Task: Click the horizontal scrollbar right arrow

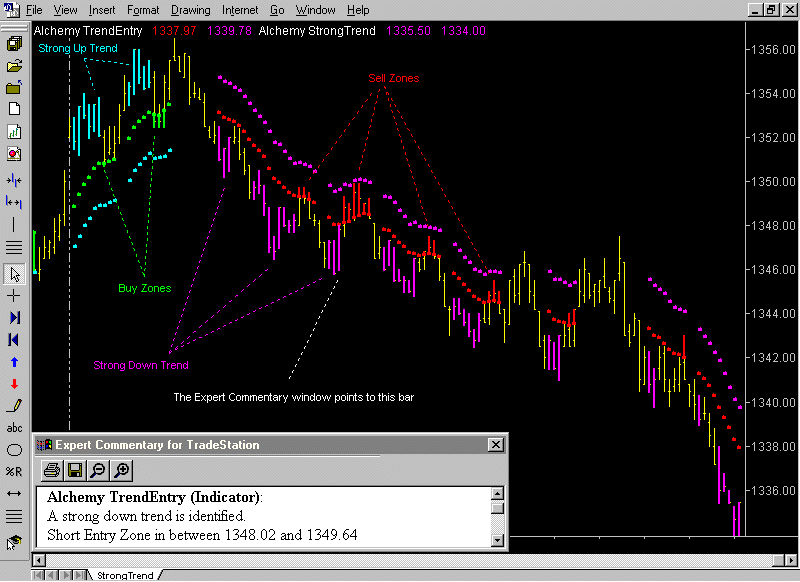Action: pos(792,560)
